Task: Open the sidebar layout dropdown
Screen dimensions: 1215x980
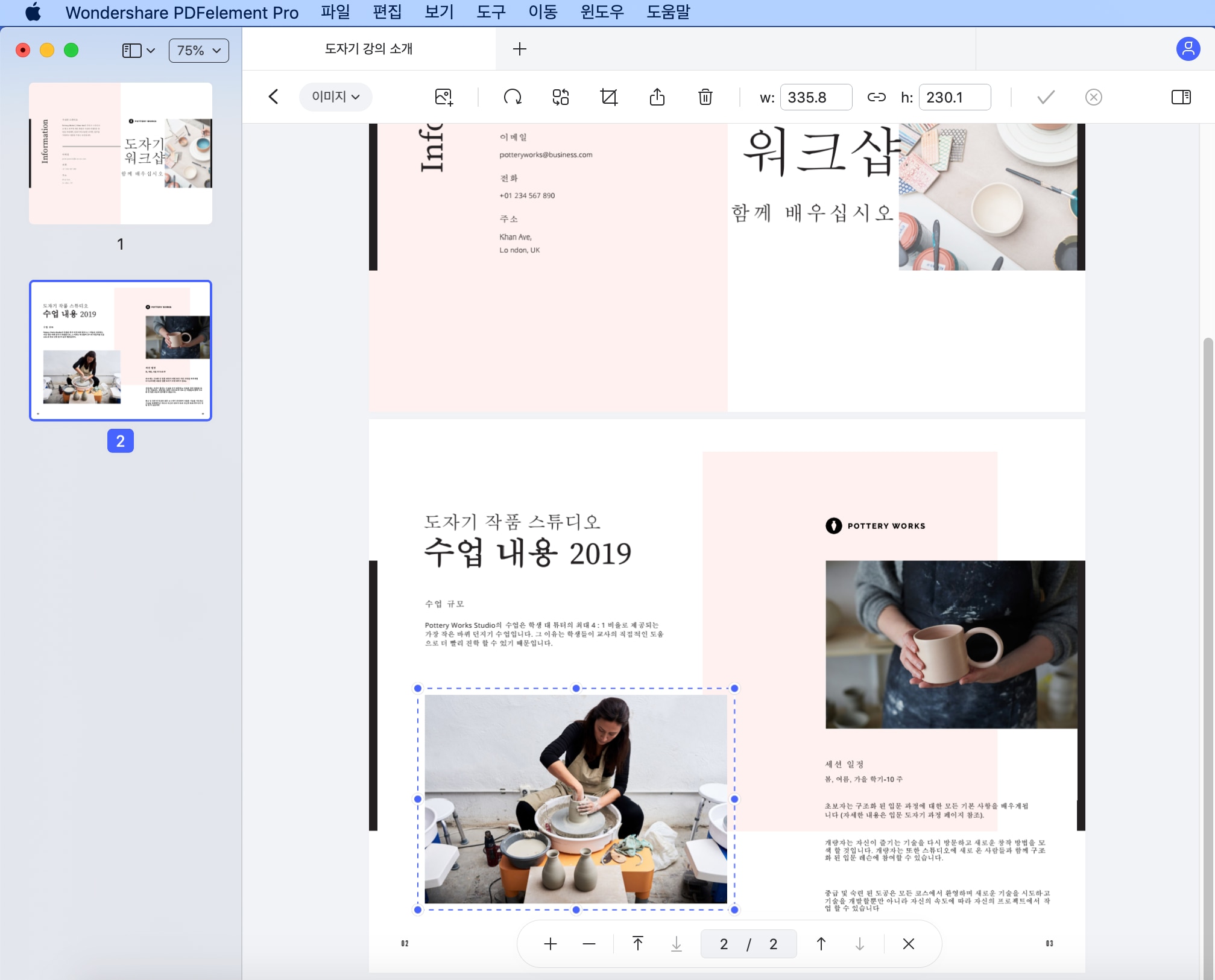Action: [139, 51]
